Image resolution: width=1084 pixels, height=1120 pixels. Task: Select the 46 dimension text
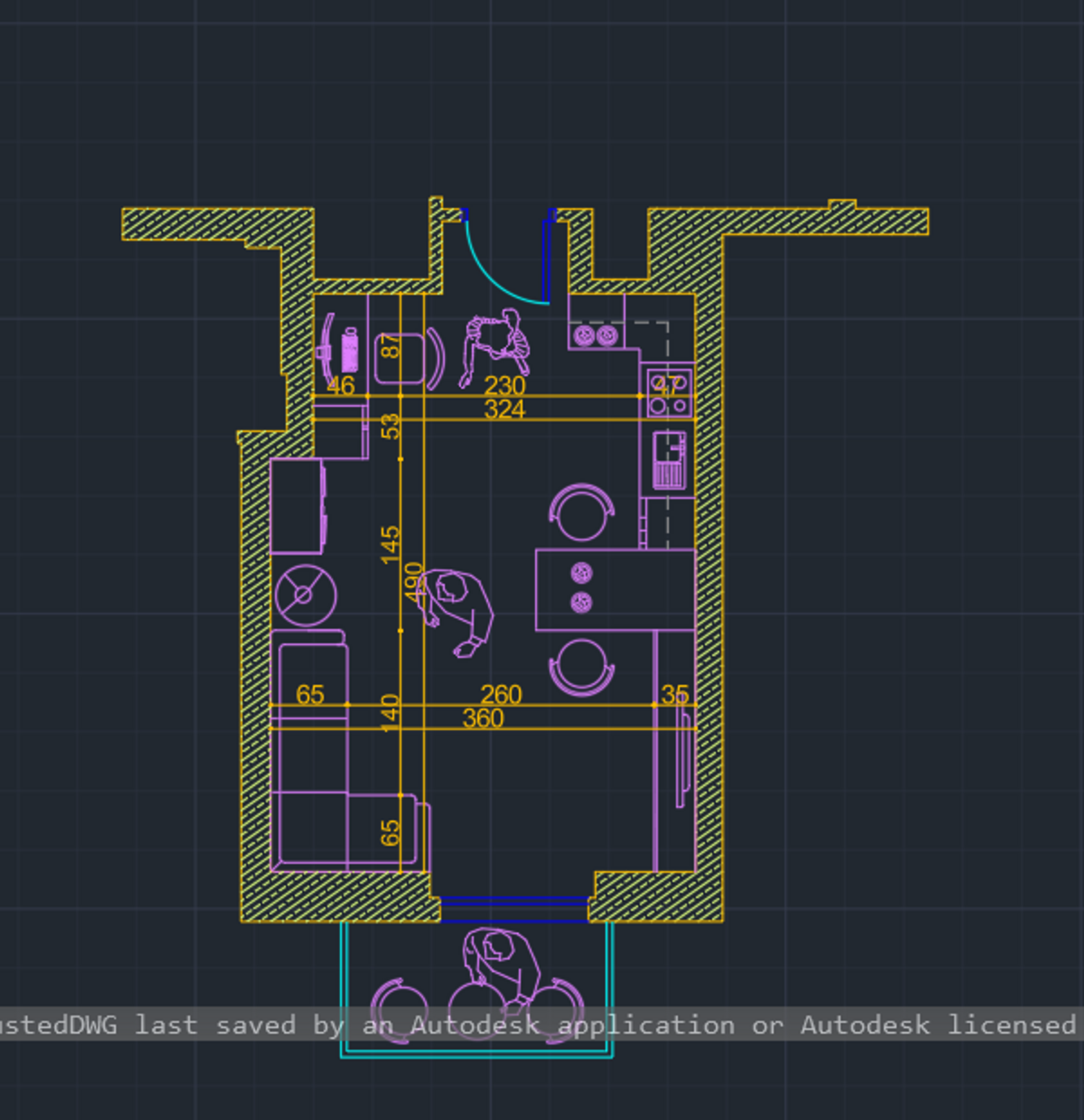[340, 385]
